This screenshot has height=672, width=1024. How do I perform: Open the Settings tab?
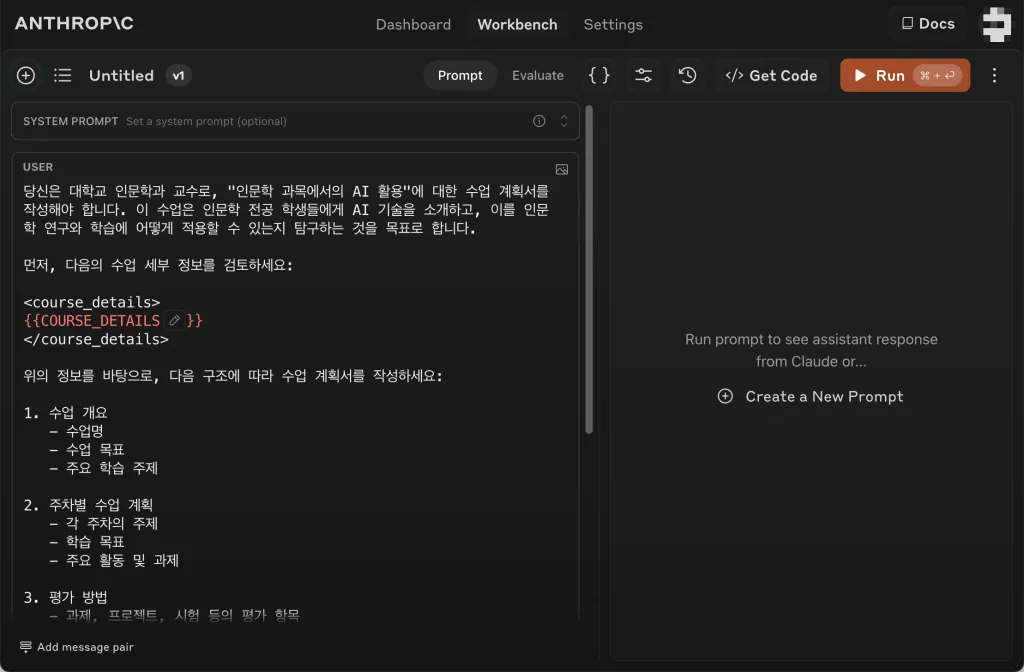click(613, 24)
